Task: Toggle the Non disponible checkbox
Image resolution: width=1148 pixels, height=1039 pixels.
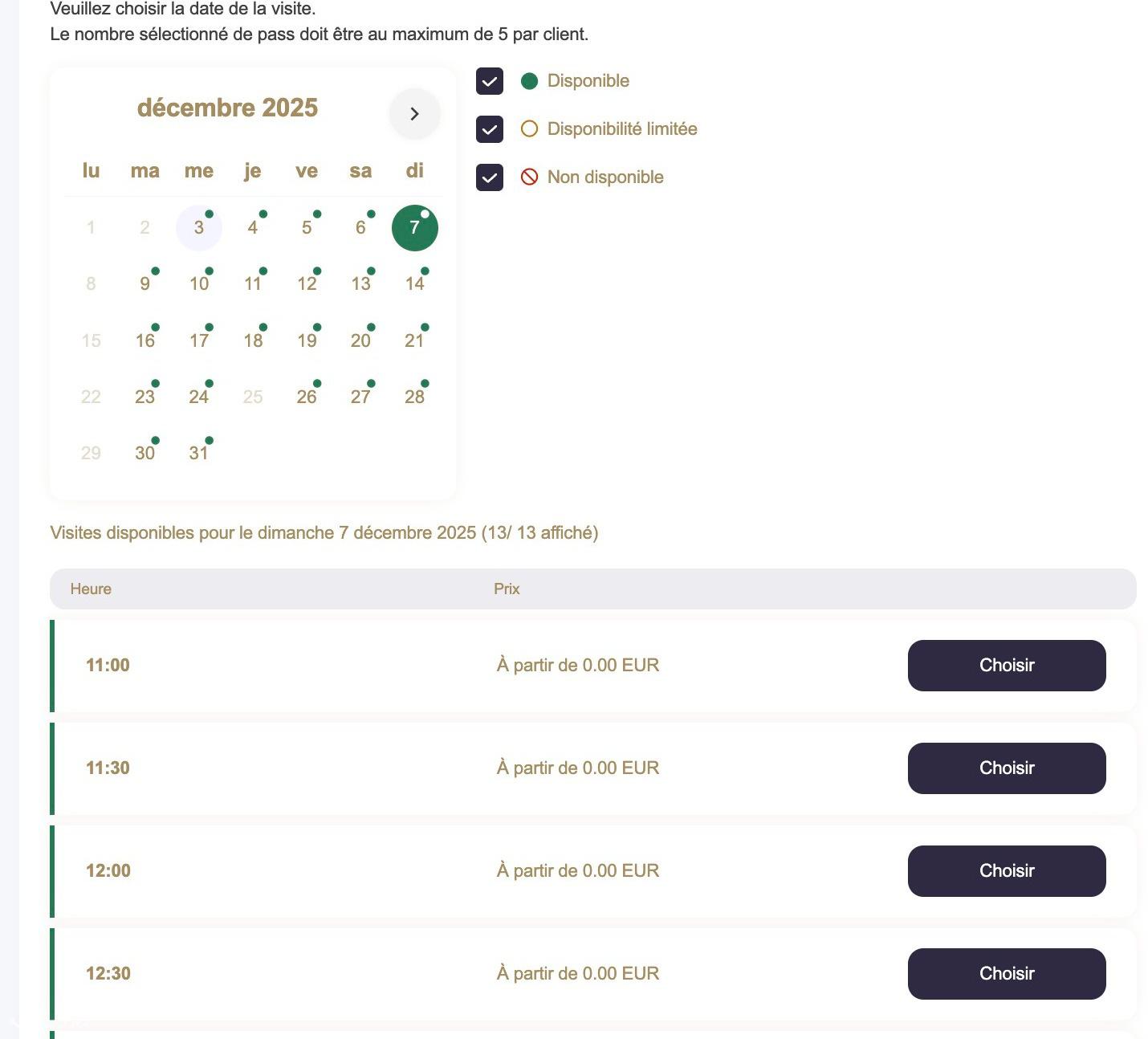Action: (490, 177)
